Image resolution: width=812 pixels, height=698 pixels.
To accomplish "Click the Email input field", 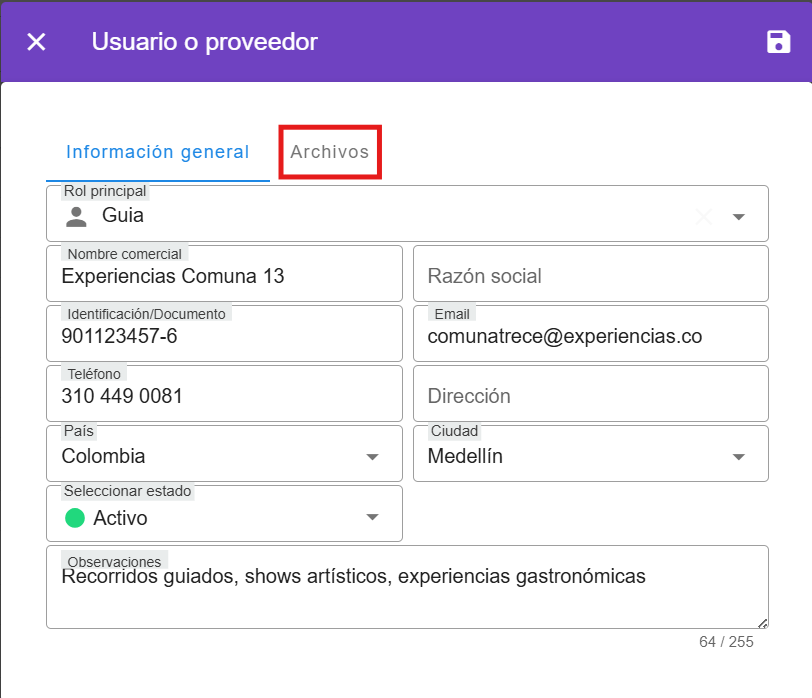I will point(590,336).
